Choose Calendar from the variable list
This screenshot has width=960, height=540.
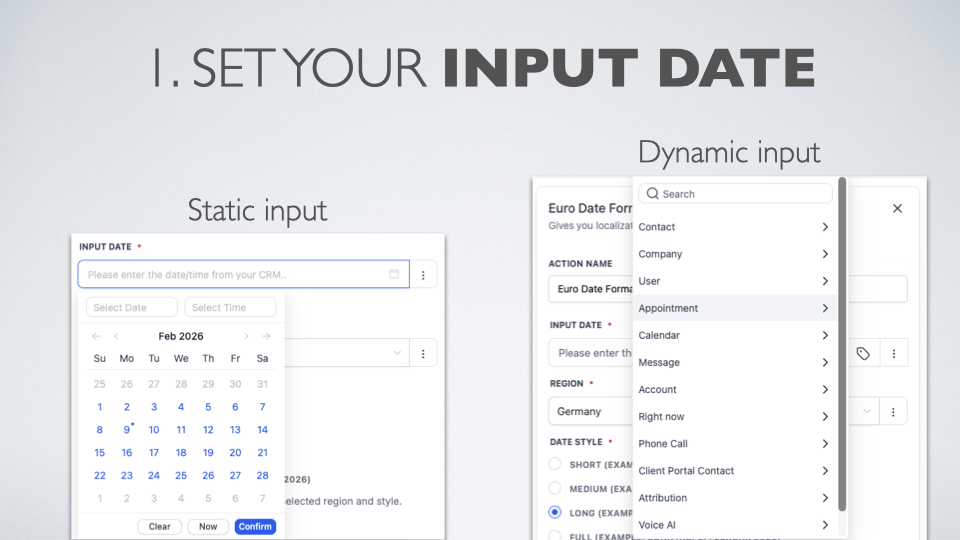[x=659, y=335]
